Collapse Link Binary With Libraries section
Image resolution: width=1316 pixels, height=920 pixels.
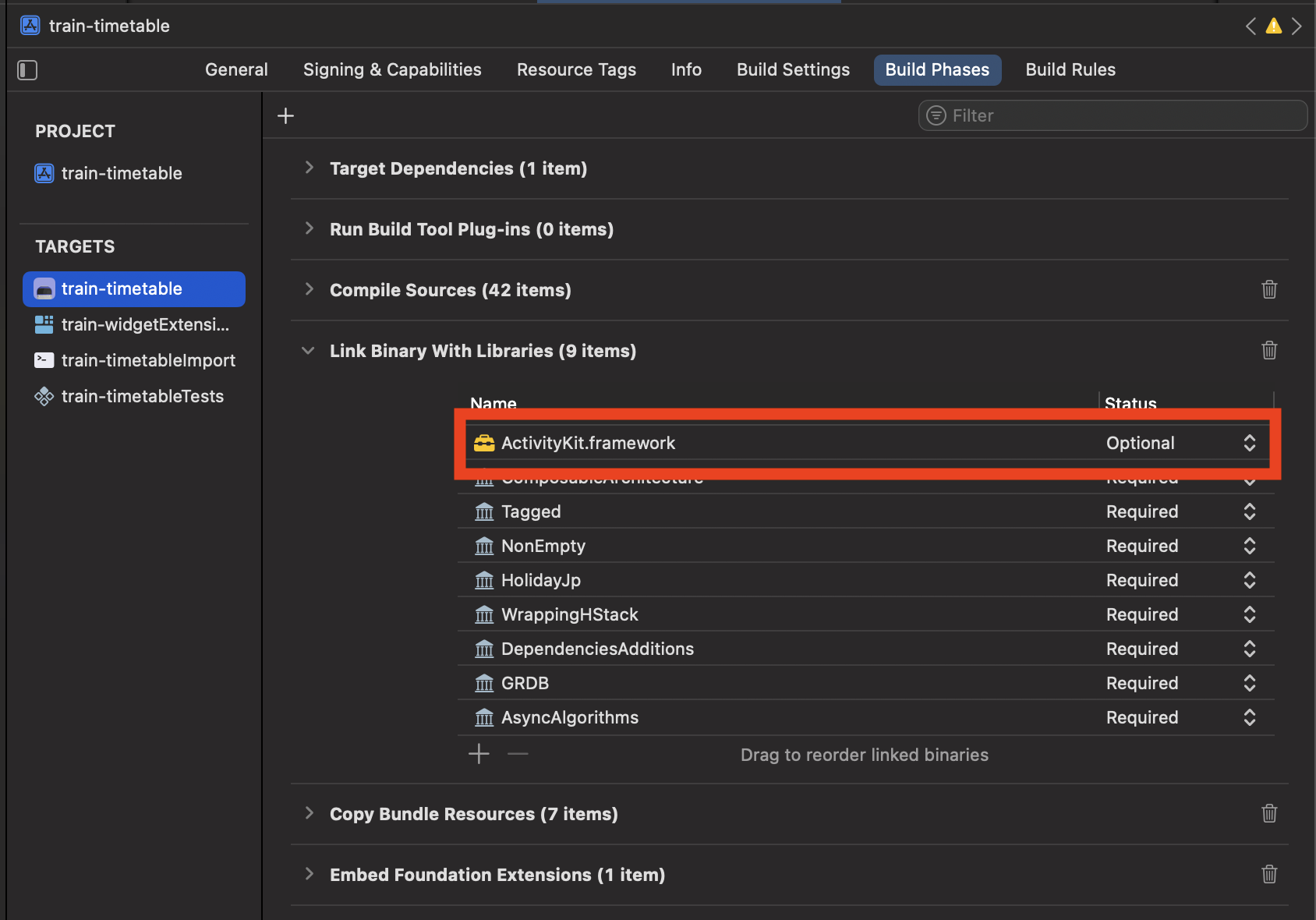(x=309, y=350)
